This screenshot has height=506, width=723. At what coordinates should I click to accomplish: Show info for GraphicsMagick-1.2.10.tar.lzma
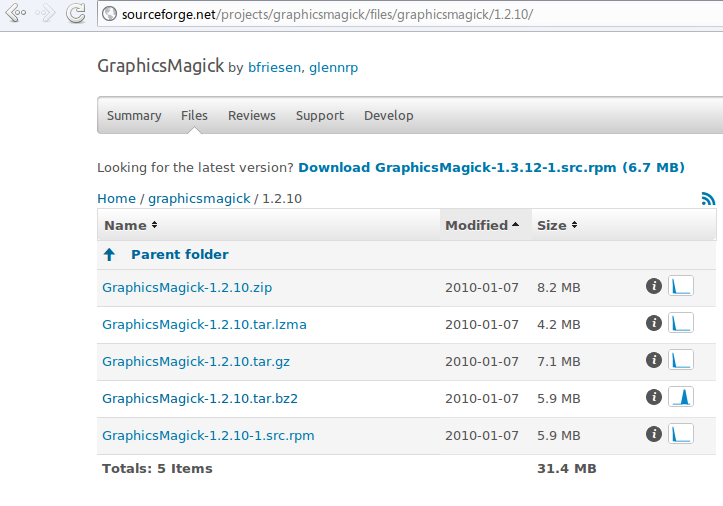[654, 323]
